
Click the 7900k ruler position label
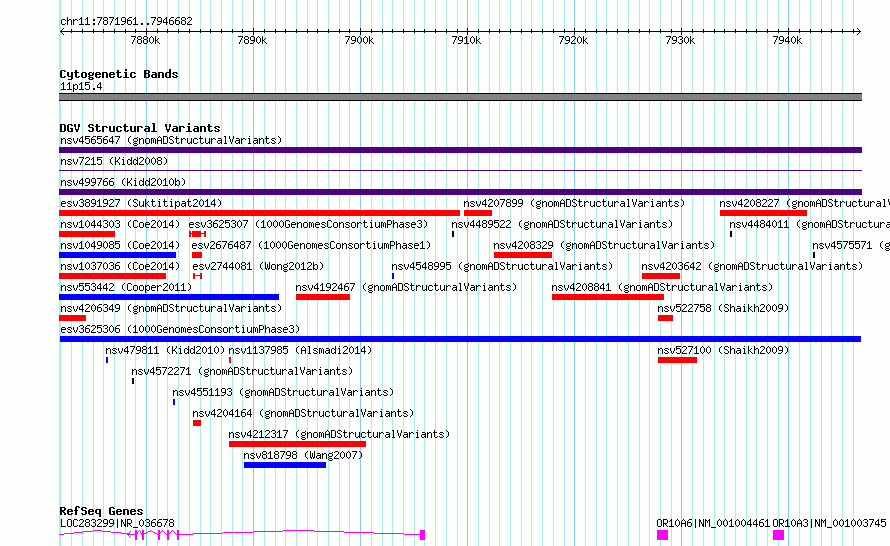pos(359,40)
